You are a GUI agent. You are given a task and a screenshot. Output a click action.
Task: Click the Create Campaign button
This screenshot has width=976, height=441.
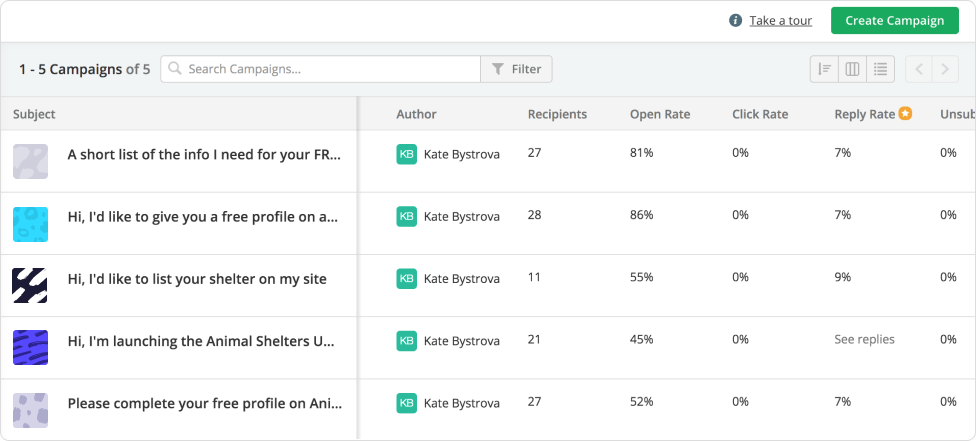click(x=894, y=21)
